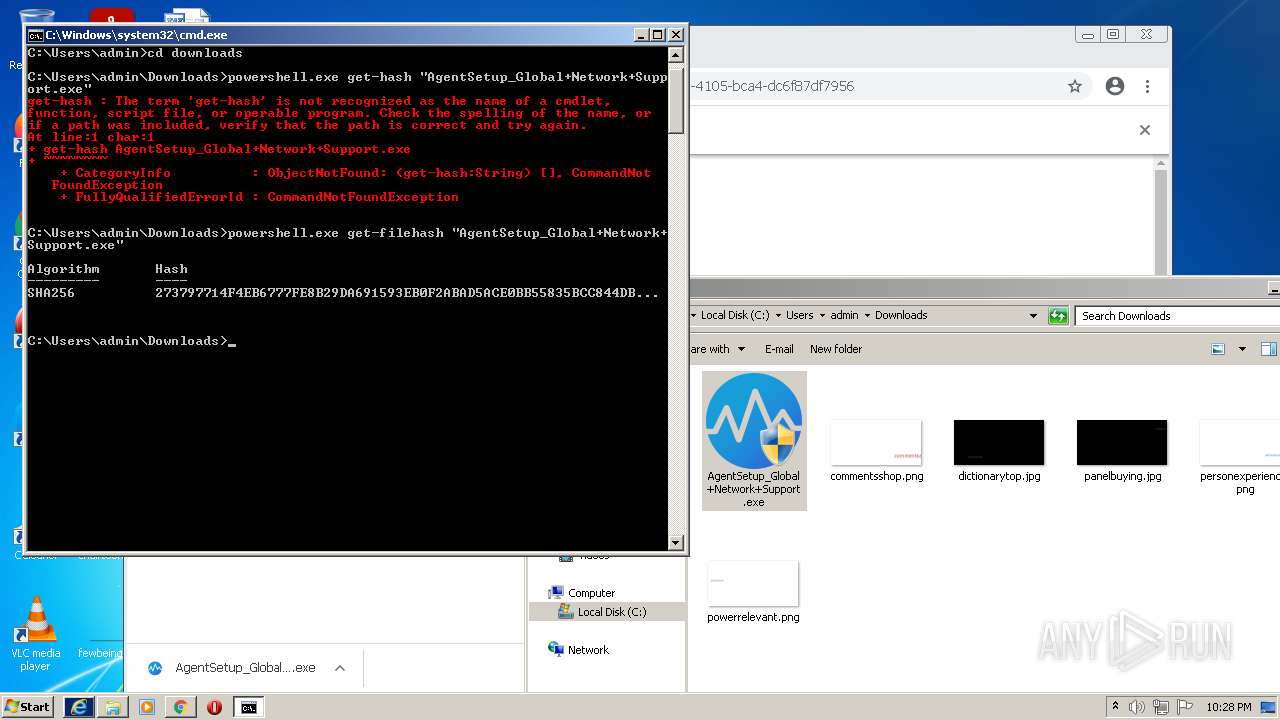
Task: Show hidden tray icons arrow
Action: 1116,707
